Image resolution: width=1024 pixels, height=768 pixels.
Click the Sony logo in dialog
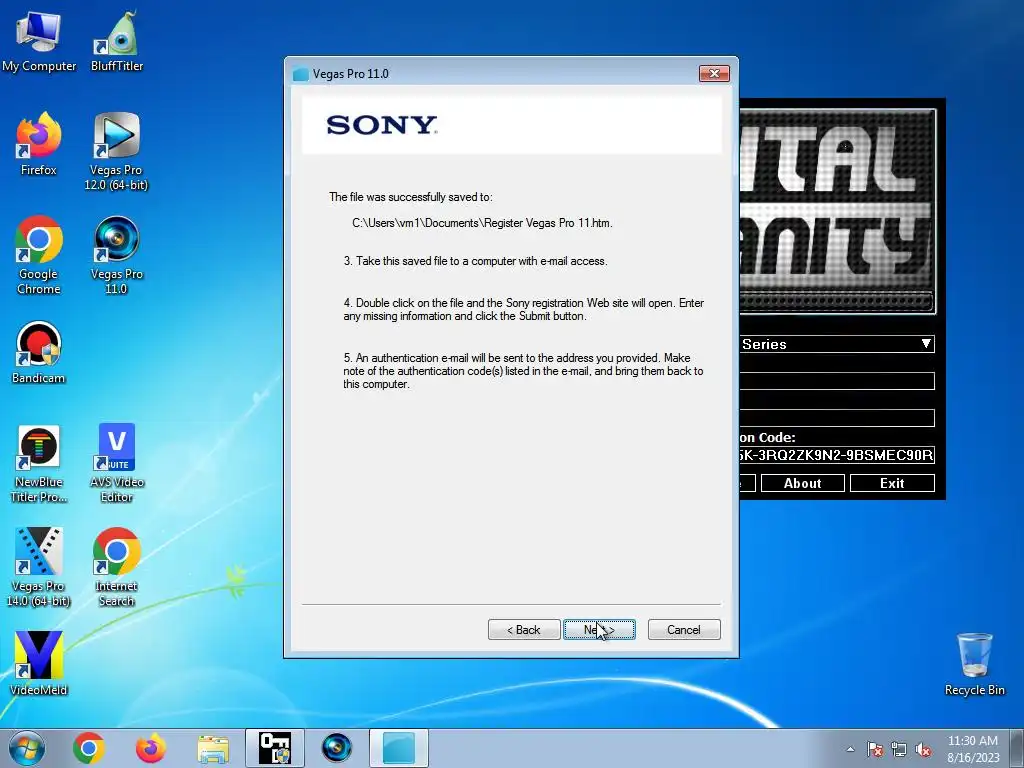381,125
